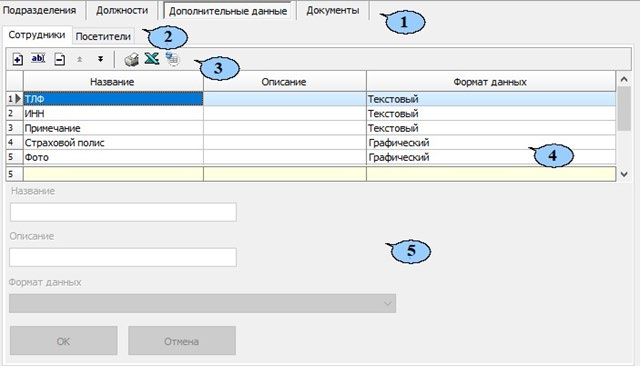Click inside the Описание input field
This screenshot has height=368, width=641.
(123, 257)
